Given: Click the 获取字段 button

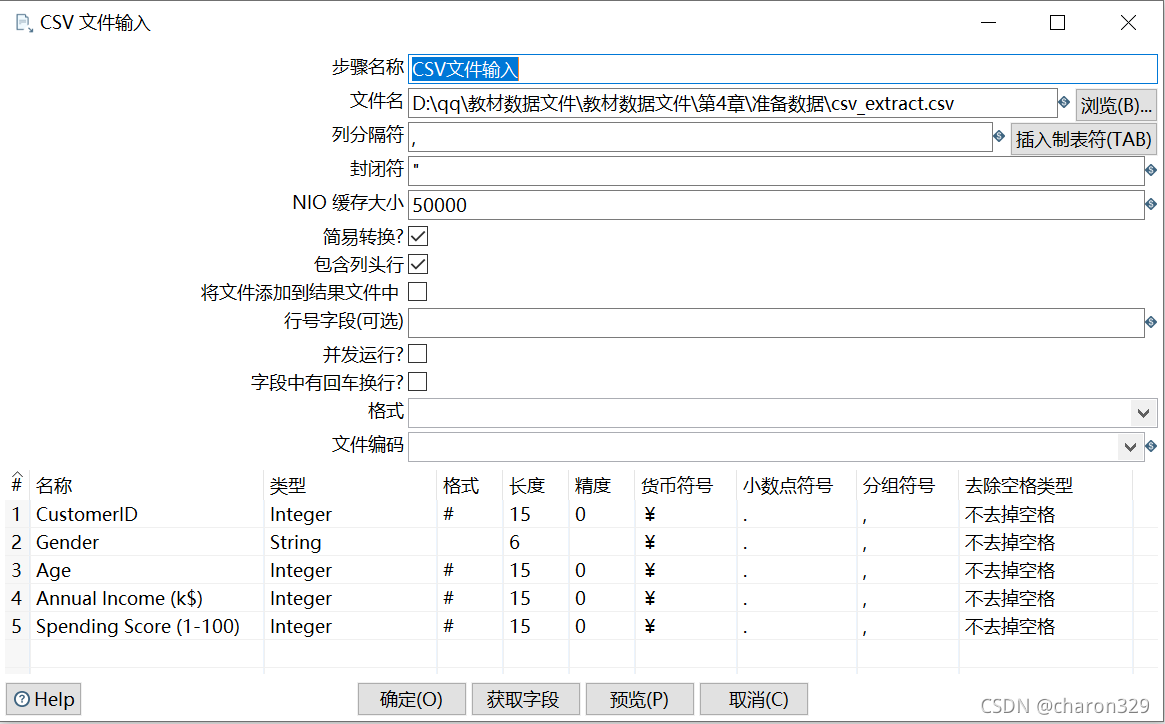Looking at the screenshot, I should point(525,699).
